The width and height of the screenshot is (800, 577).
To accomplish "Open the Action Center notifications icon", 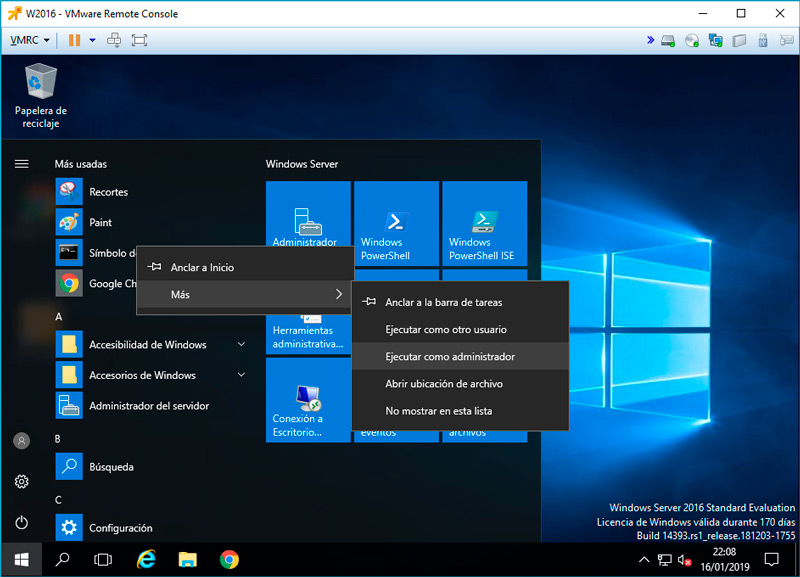I will [x=771, y=560].
